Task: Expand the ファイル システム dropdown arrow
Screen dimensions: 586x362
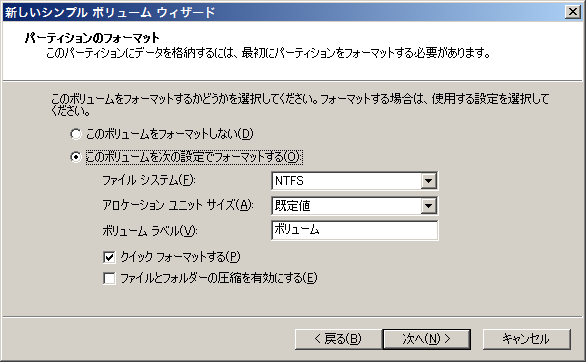Action: click(x=428, y=181)
